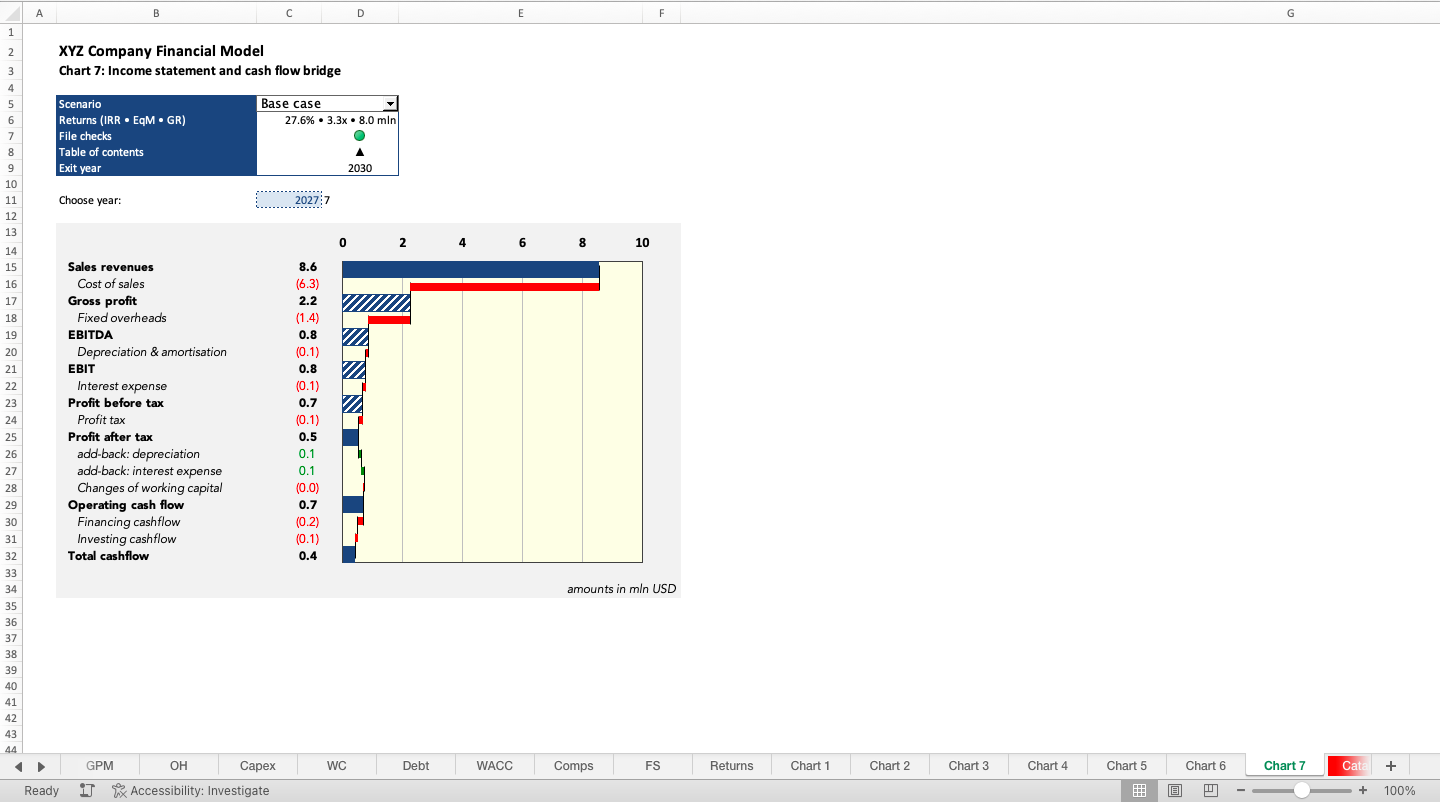Zoom in with the plus button
Screen dimensions: 1440x802
click(1362, 790)
